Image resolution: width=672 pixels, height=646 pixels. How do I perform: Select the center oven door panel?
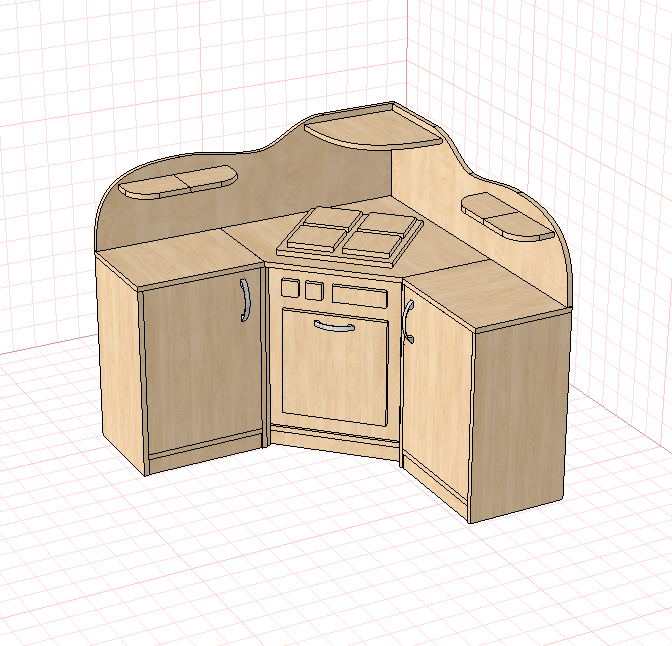(x=335, y=367)
